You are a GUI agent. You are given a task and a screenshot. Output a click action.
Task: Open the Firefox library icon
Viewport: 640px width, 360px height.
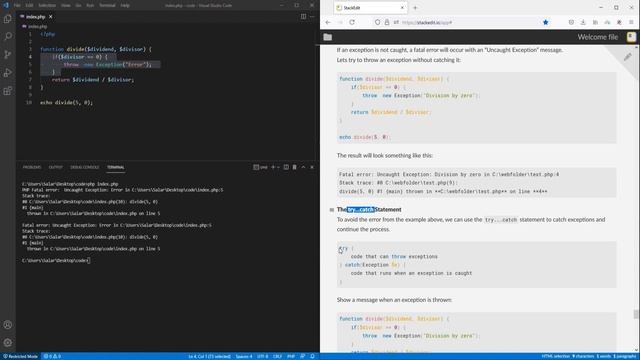click(x=595, y=22)
